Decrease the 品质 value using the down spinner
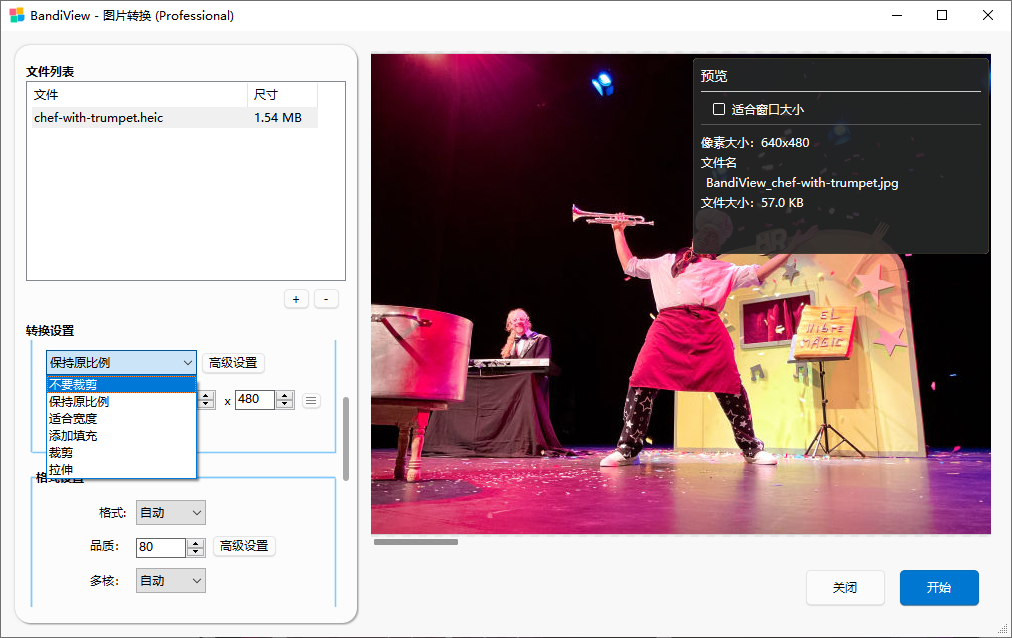Viewport: 1012px width, 638px height. pyautogui.click(x=195, y=552)
